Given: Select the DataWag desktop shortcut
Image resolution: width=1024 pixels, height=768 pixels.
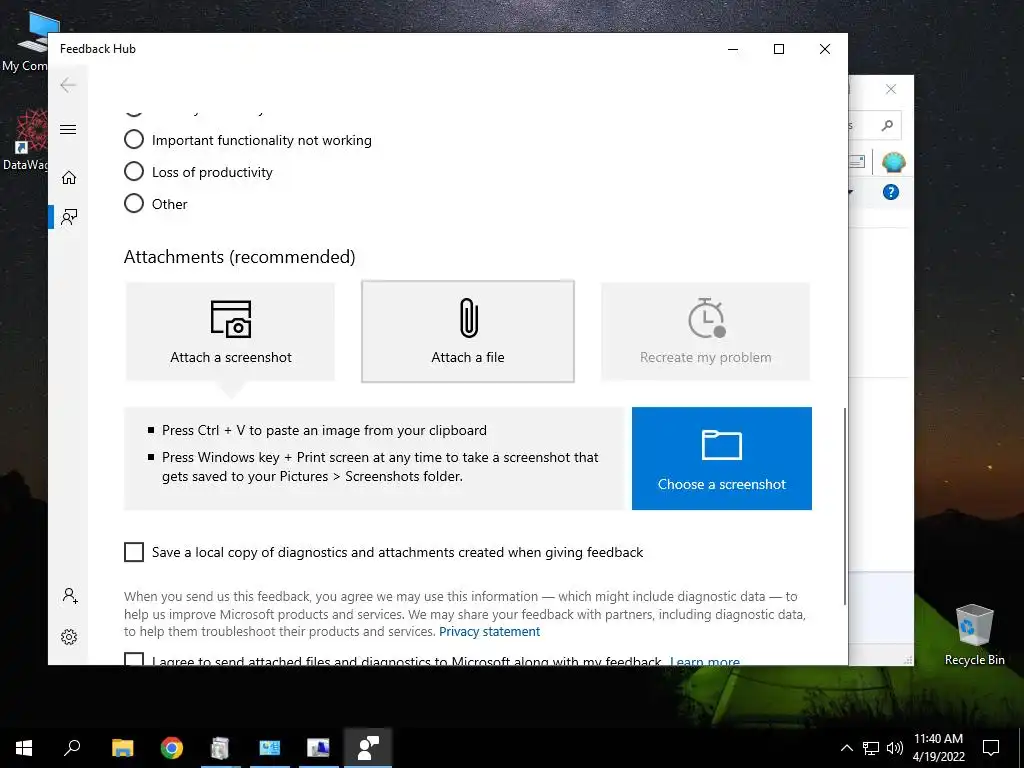Looking at the screenshot, I should tap(25, 140).
